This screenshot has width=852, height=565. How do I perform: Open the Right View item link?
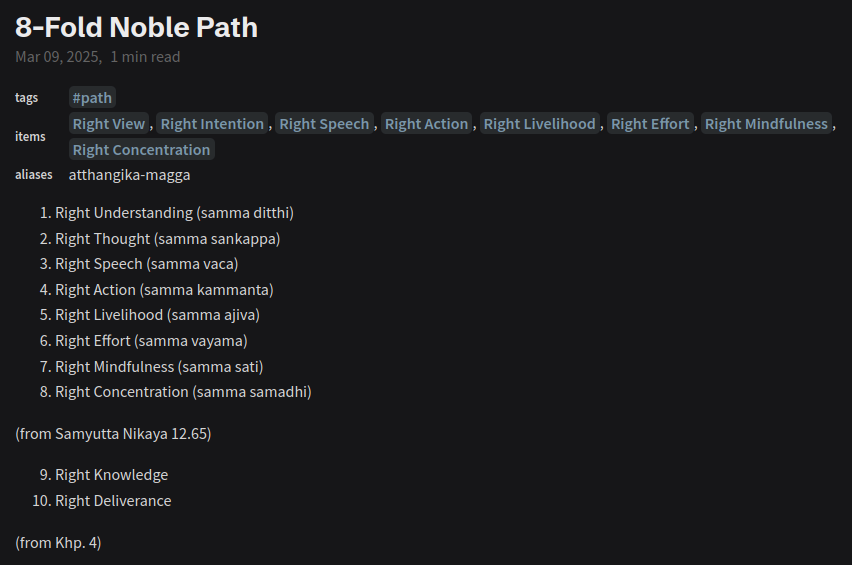pos(109,124)
